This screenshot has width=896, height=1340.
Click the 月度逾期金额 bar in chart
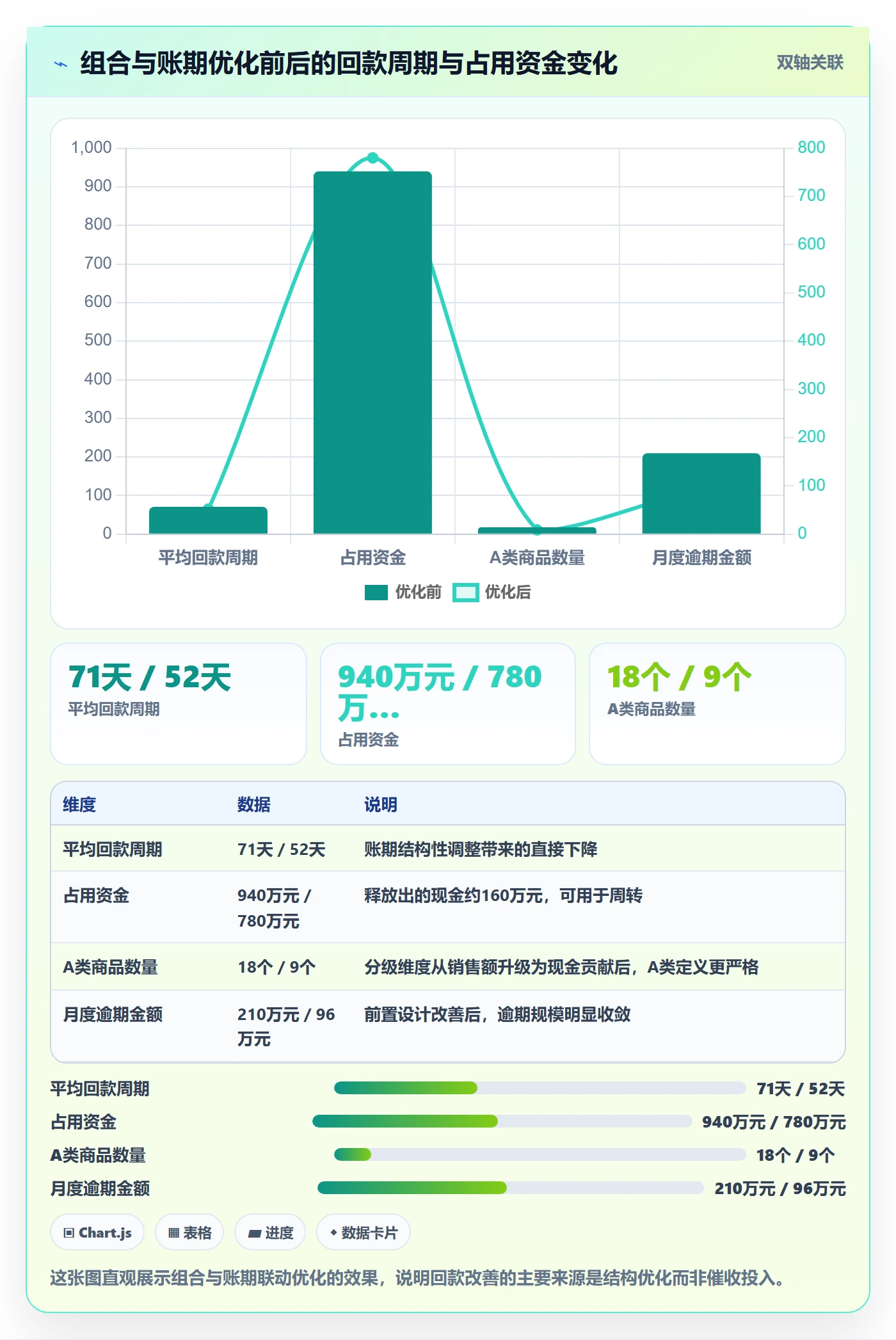coord(701,493)
